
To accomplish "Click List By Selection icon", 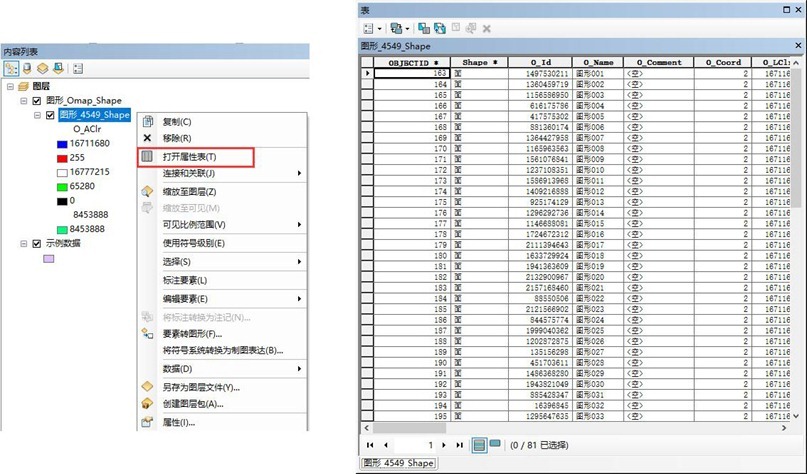I will (57, 68).
